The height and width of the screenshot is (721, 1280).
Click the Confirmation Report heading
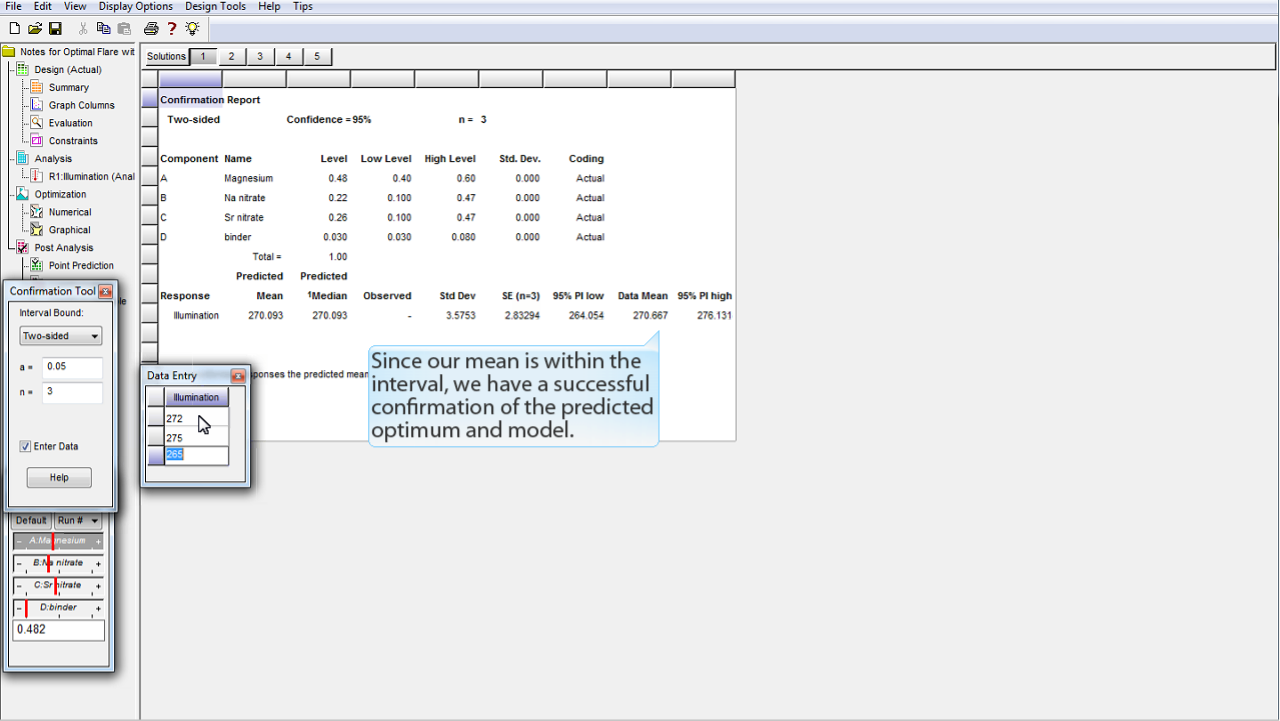point(210,100)
